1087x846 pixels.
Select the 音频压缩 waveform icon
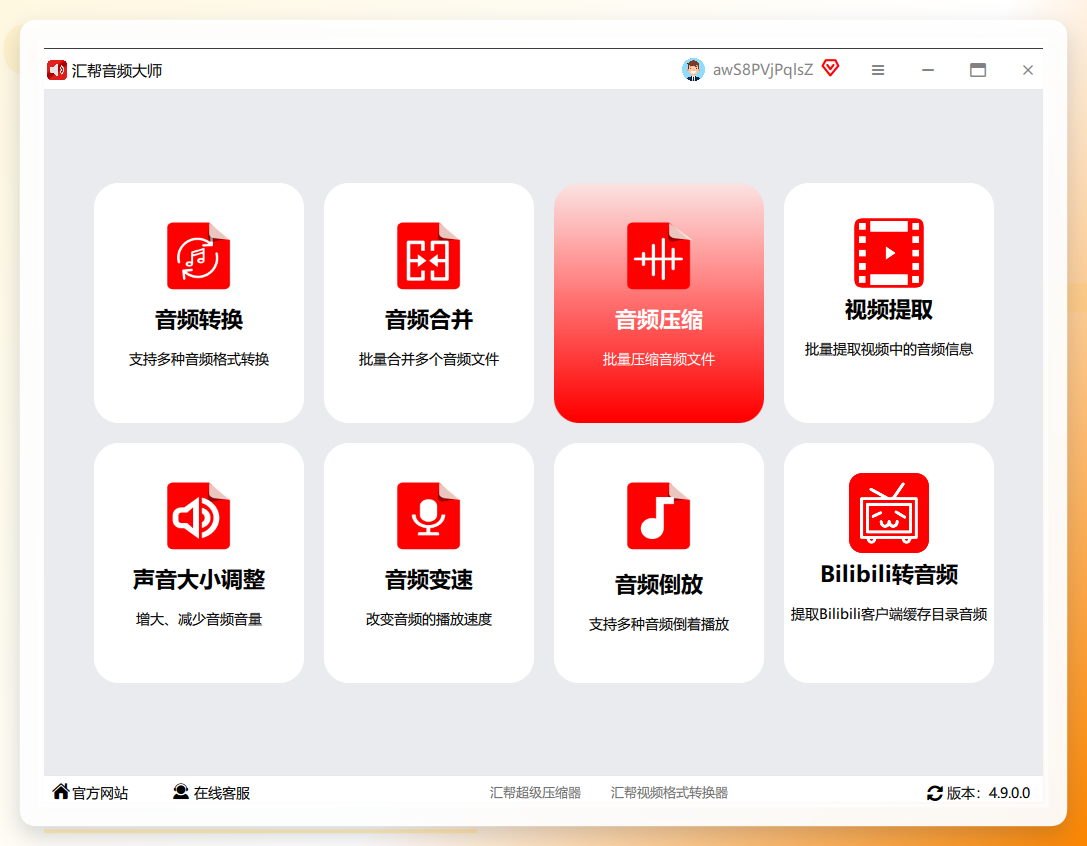659,256
